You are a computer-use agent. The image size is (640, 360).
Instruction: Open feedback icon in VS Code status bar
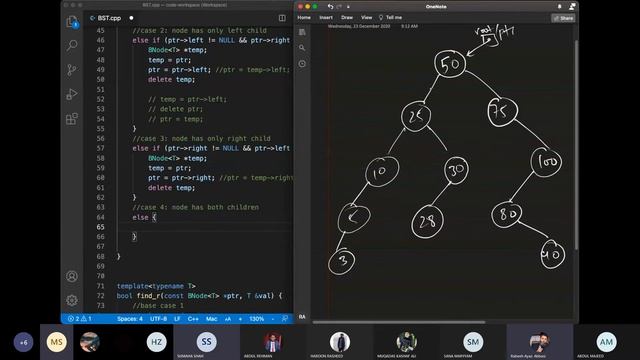285,319
